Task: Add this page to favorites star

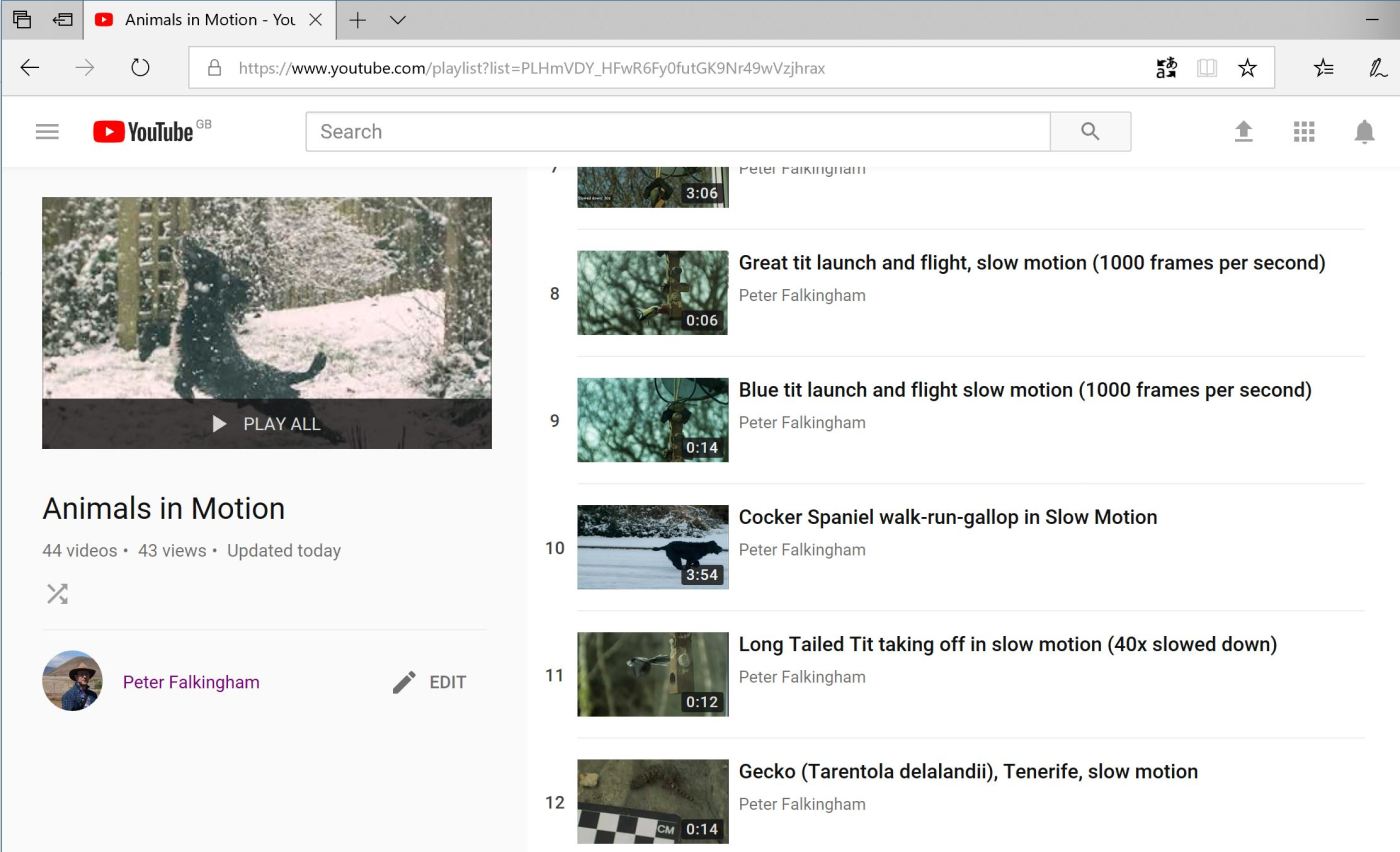Action: coord(1247,68)
